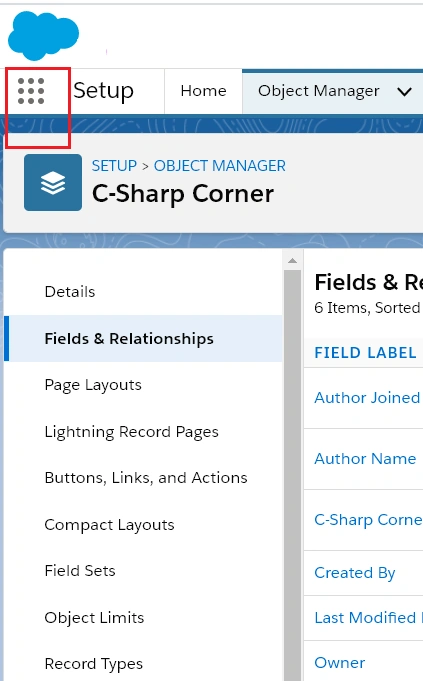Select Fields & Relationships in sidebar
This screenshot has height=681, width=423.
coord(143,338)
